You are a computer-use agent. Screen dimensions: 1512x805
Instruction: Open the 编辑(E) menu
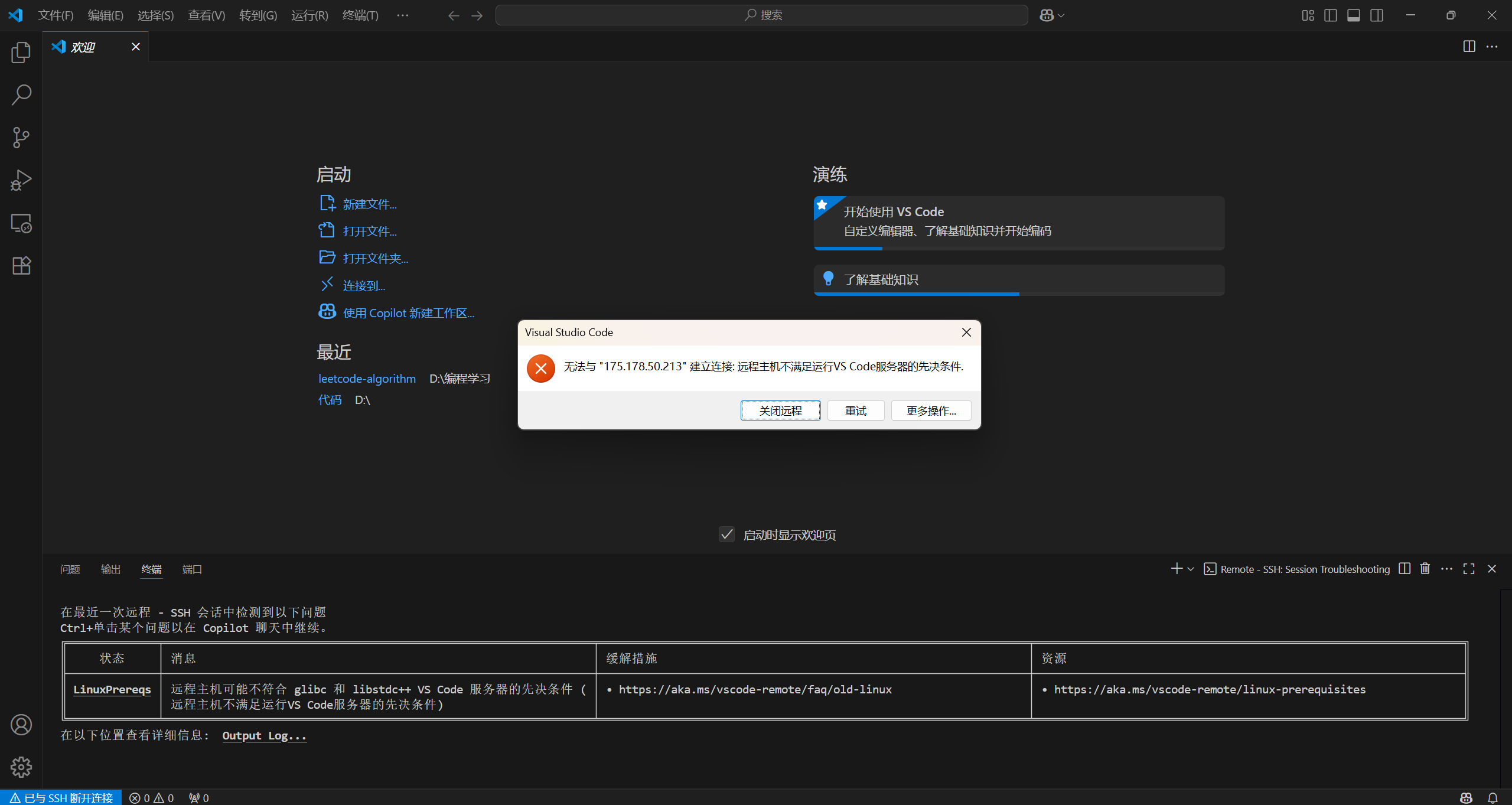106,15
